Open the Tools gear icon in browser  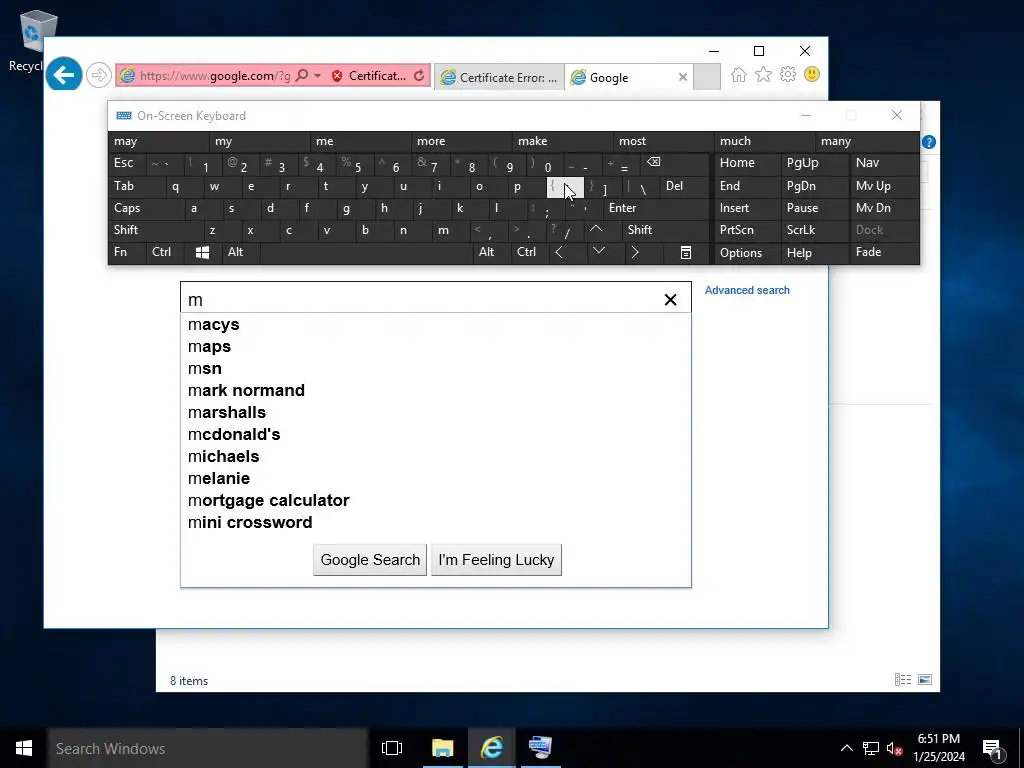pos(788,74)
